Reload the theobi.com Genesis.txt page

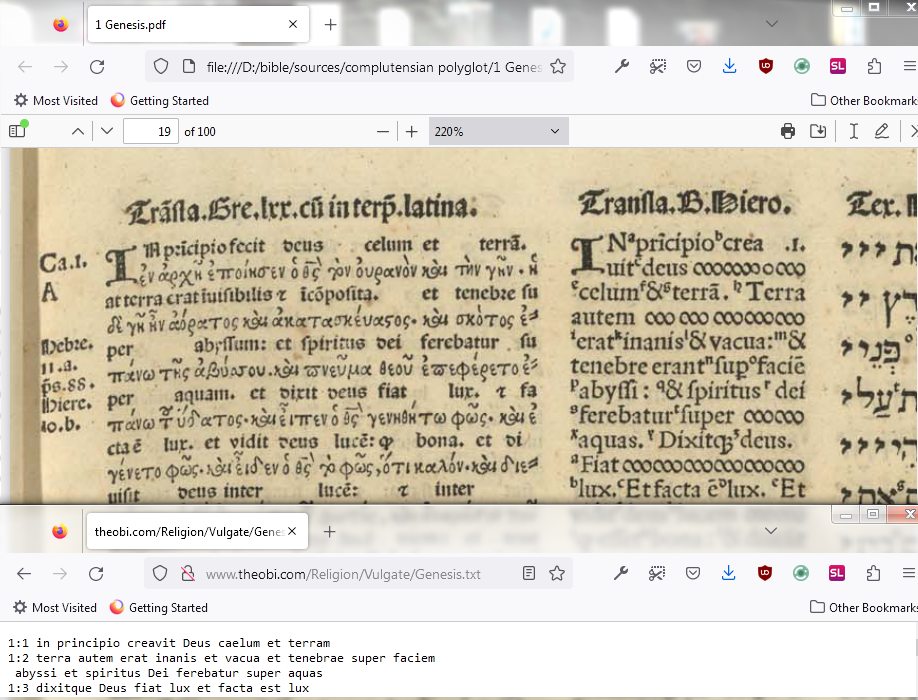click(97, 574)
